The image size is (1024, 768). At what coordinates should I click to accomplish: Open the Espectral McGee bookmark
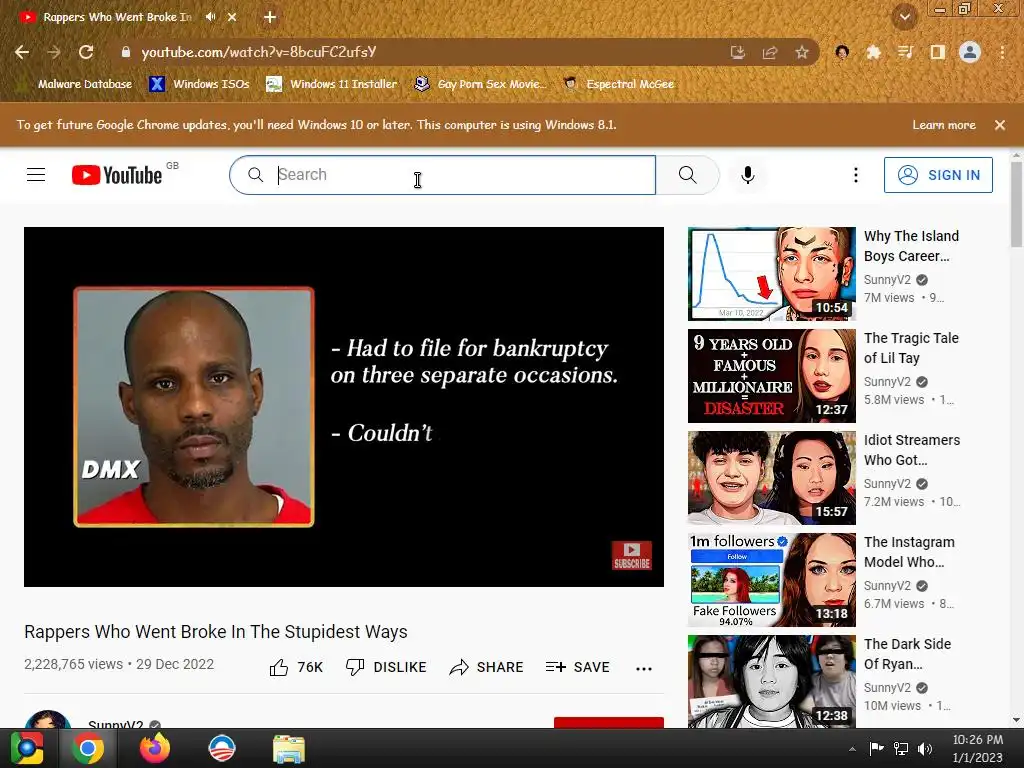tap(619, 84)
